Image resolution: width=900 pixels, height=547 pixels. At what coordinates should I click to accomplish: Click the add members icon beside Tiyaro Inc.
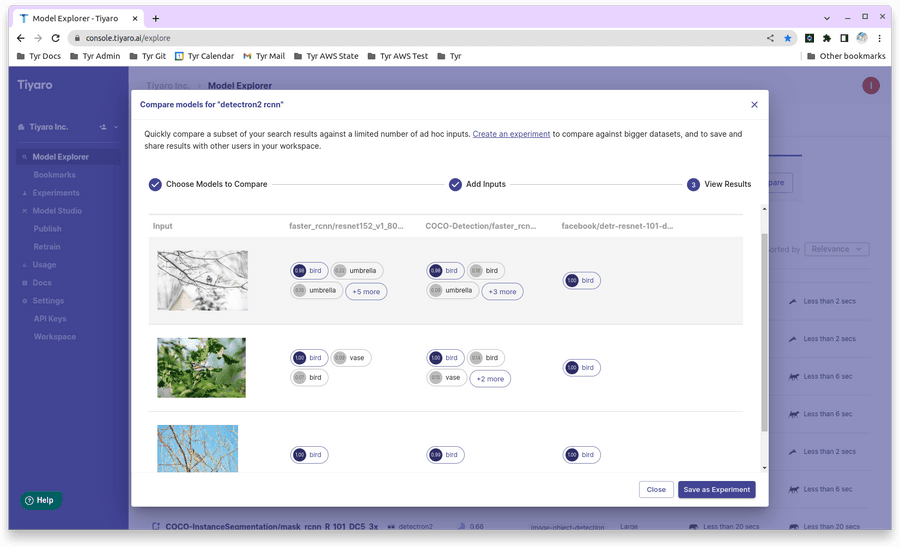click(103, 127)
